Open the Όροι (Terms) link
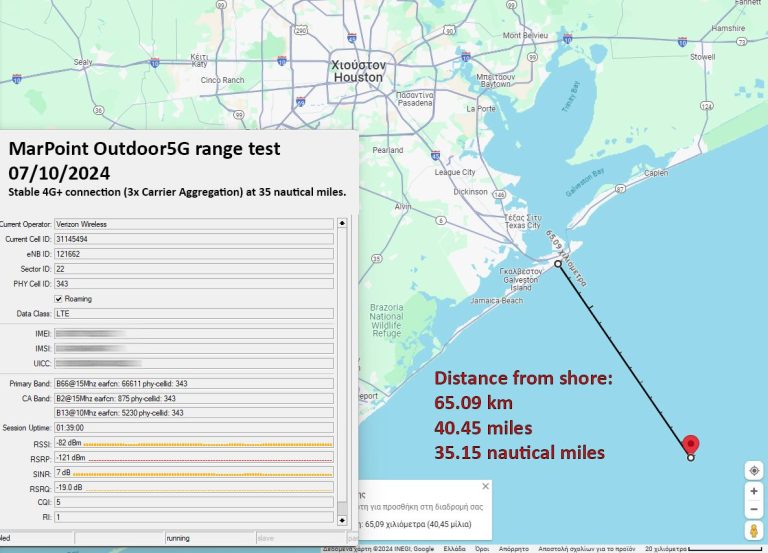The image size is (768, 553). click(x=482, y=549)
